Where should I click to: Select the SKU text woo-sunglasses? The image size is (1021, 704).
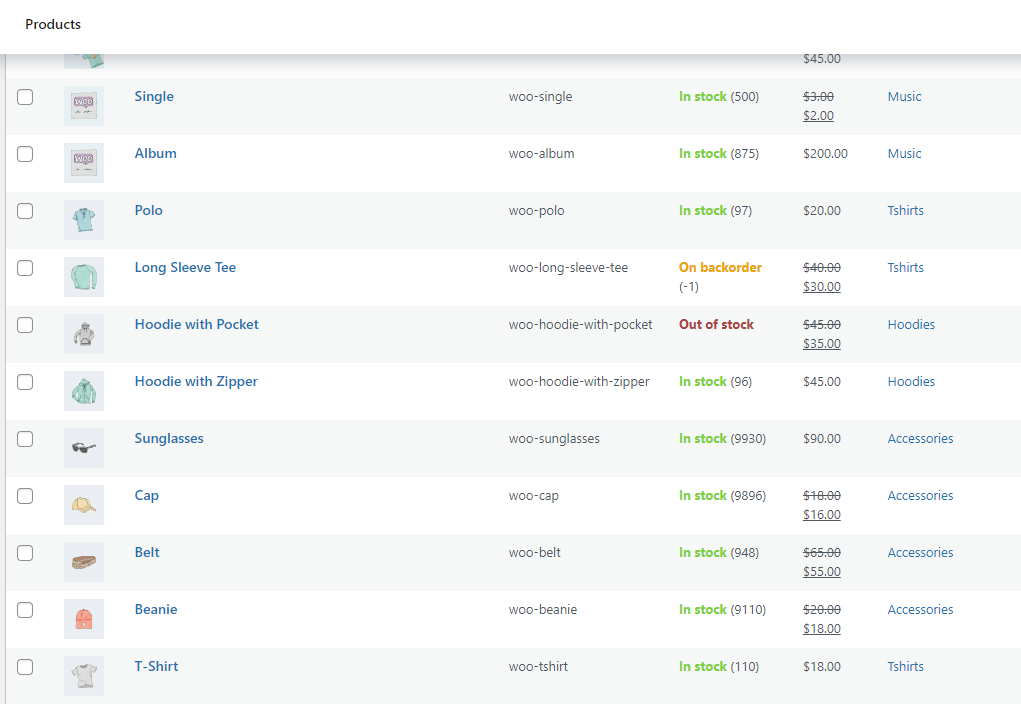point(554,439)
